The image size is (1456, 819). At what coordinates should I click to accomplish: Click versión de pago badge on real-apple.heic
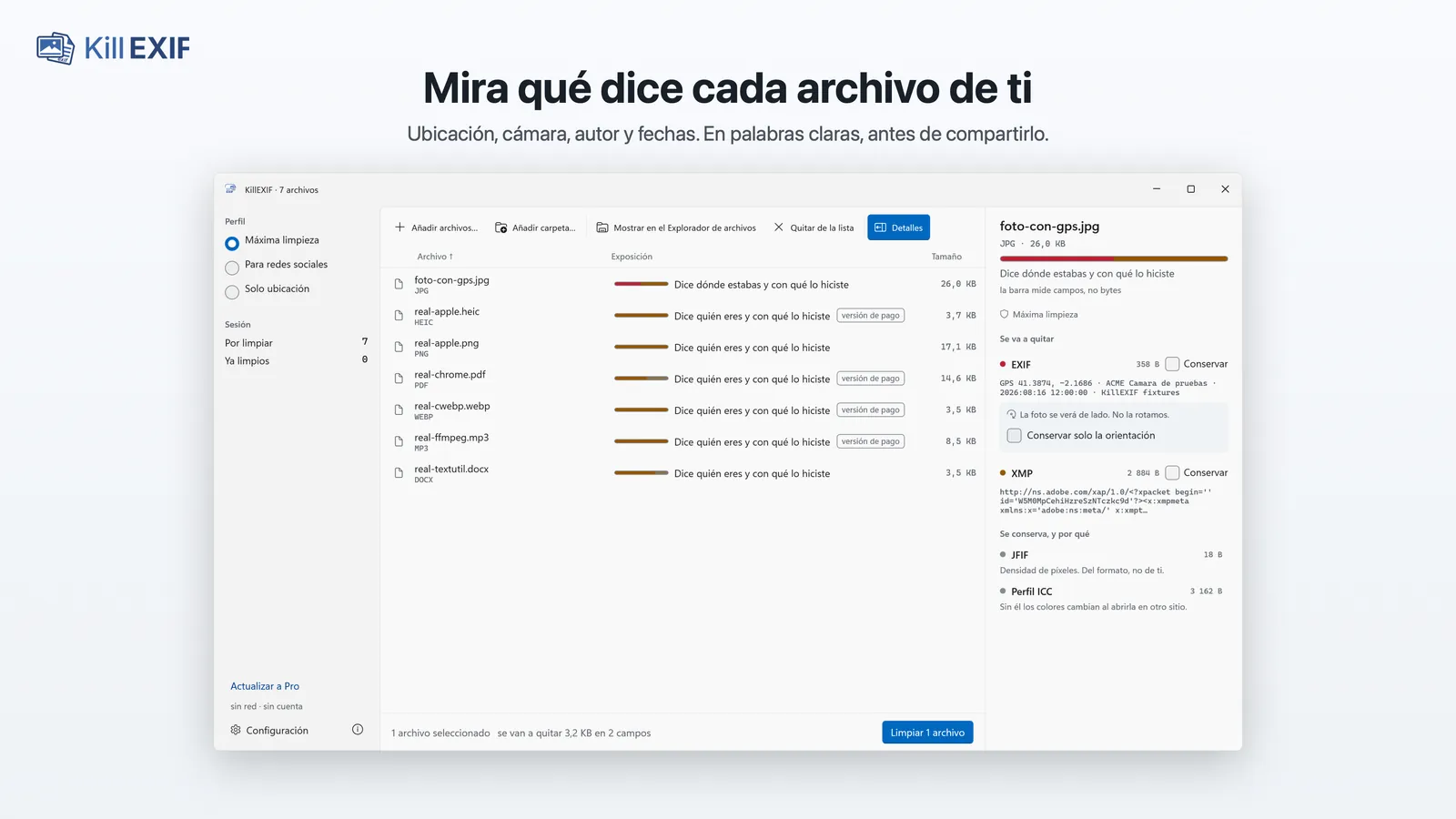[x=871, y=316]
